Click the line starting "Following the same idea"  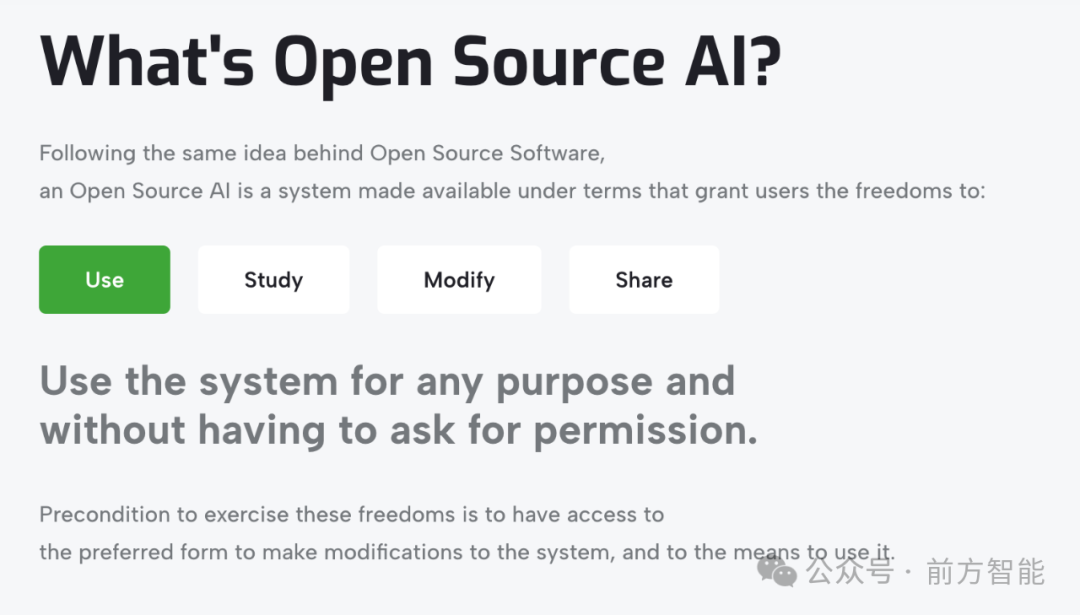pyautogui.click(x=322, y=153)
